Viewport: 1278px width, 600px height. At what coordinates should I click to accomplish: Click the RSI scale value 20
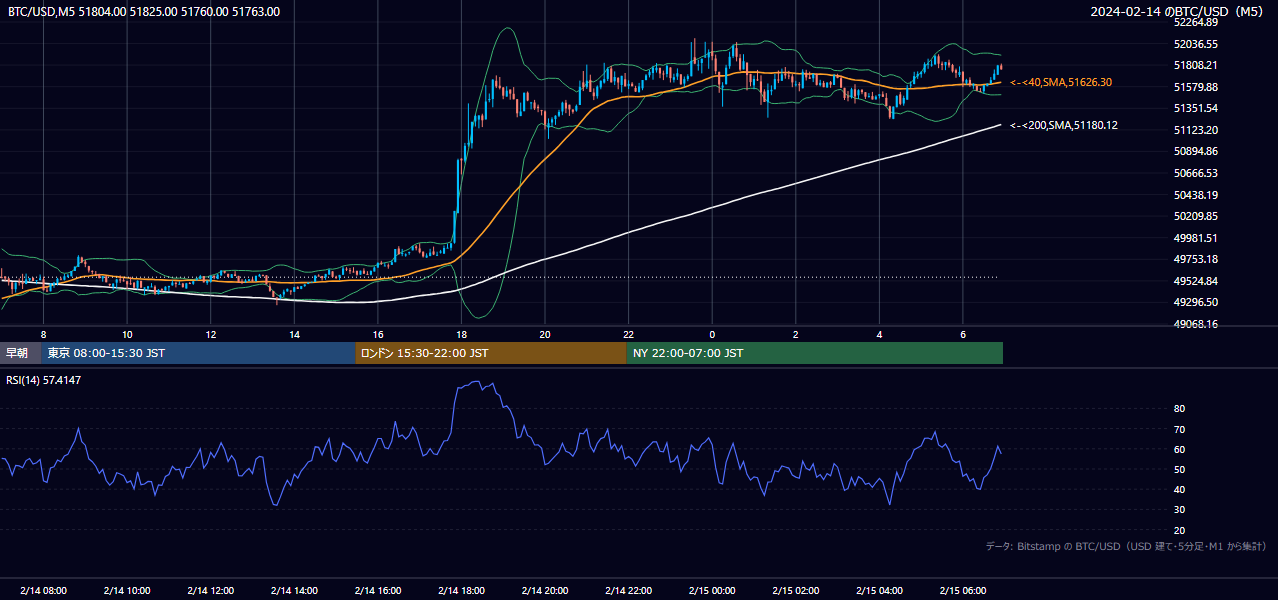pos(1179,530)
